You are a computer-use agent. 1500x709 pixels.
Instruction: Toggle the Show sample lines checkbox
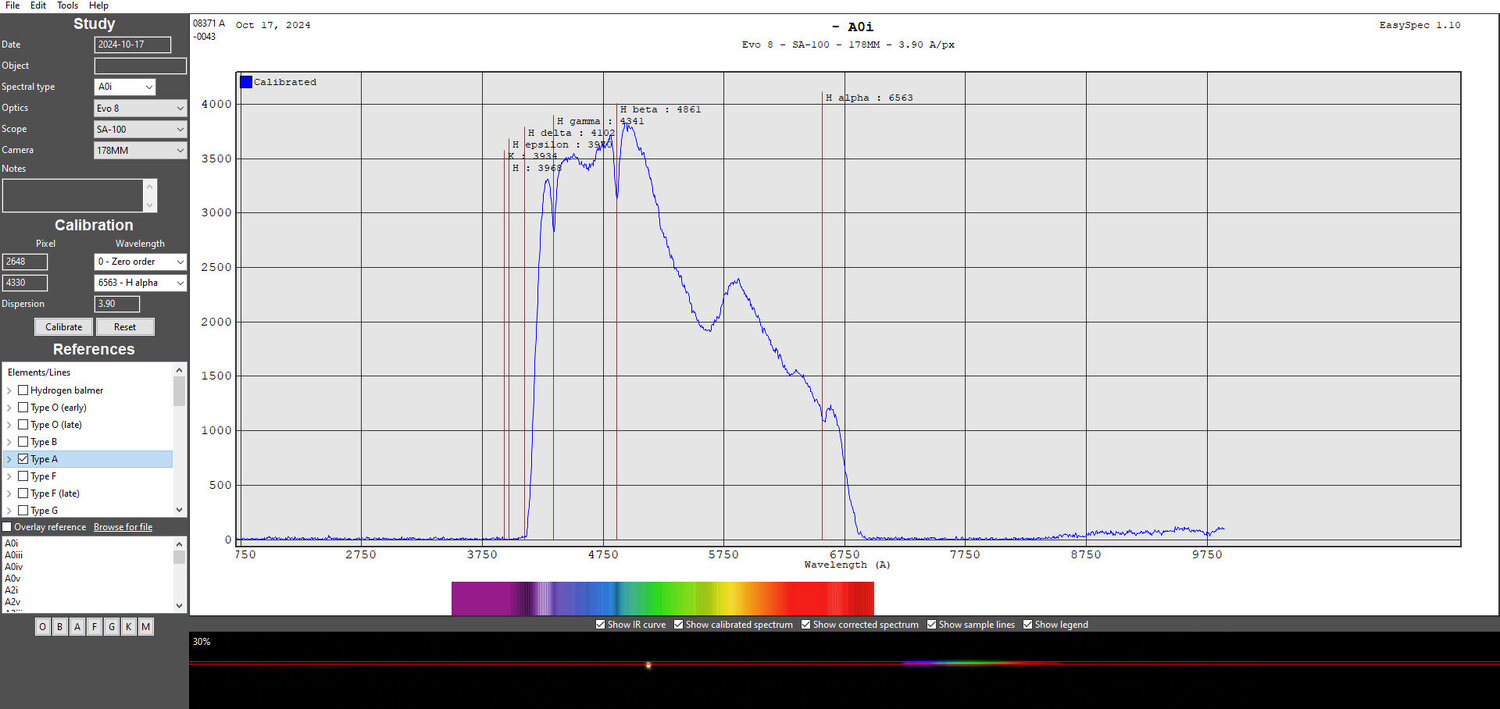pos(932,625)
